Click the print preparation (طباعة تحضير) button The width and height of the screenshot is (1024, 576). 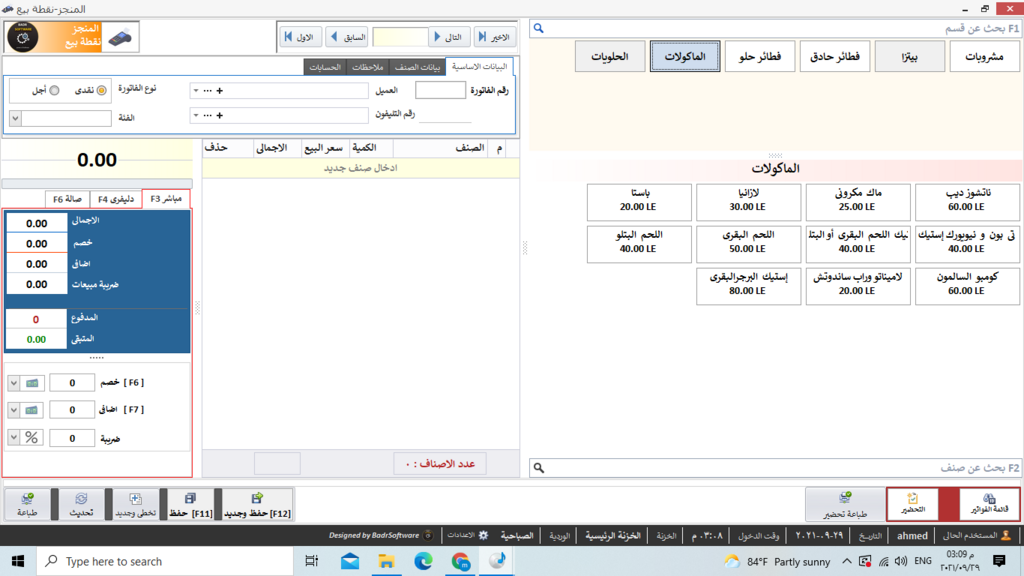(x=845, y=504)
